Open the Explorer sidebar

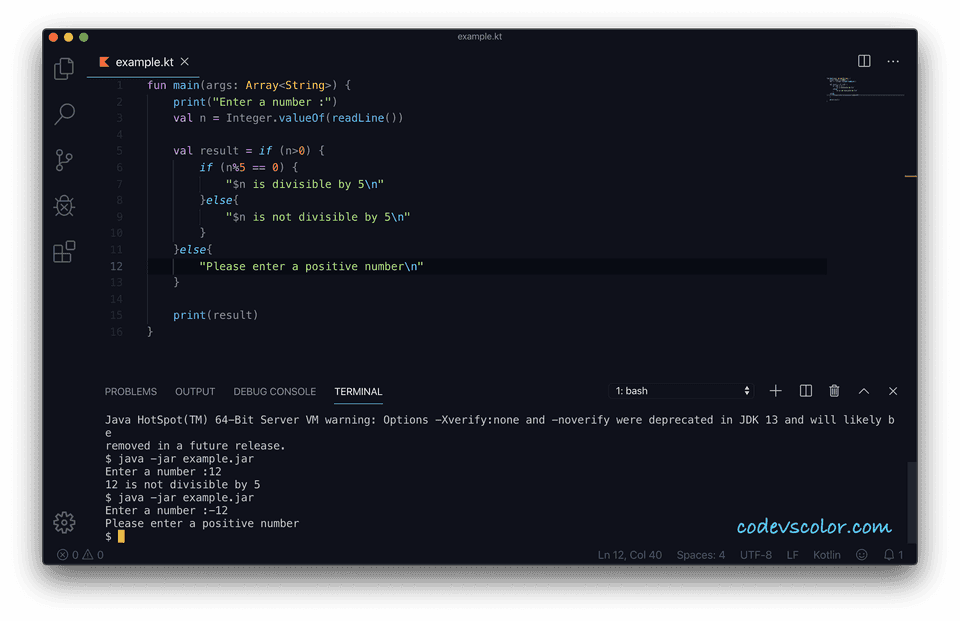click(63, 67)
